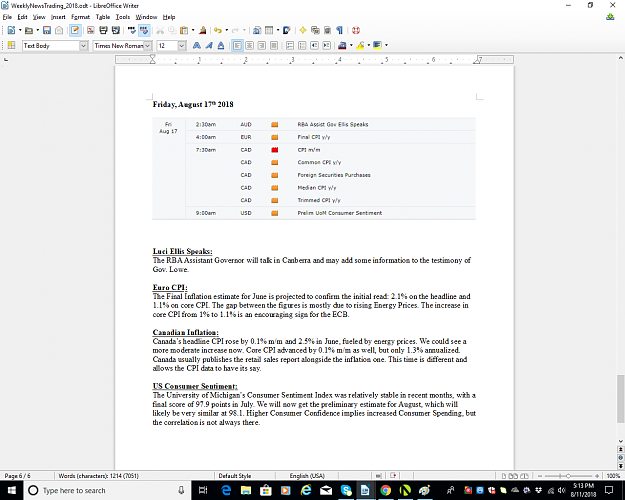625x500 pixels.
Task: Toggle formatting marks pilcrow button
Action: click(340, 30)
